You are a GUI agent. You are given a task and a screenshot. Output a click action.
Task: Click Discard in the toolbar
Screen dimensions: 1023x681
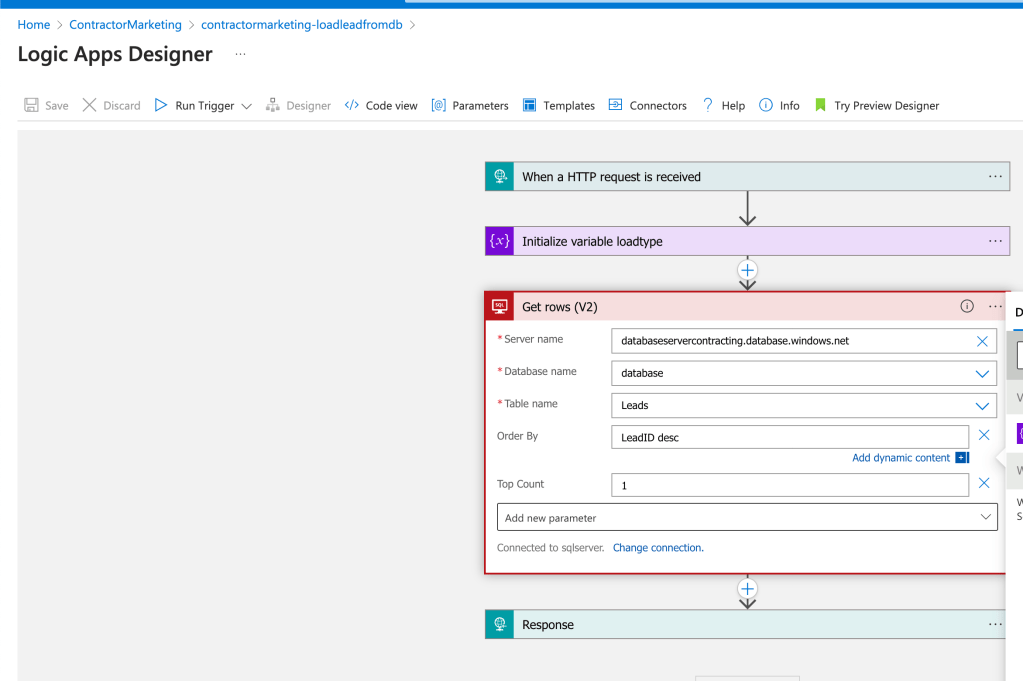click(112, 105)
